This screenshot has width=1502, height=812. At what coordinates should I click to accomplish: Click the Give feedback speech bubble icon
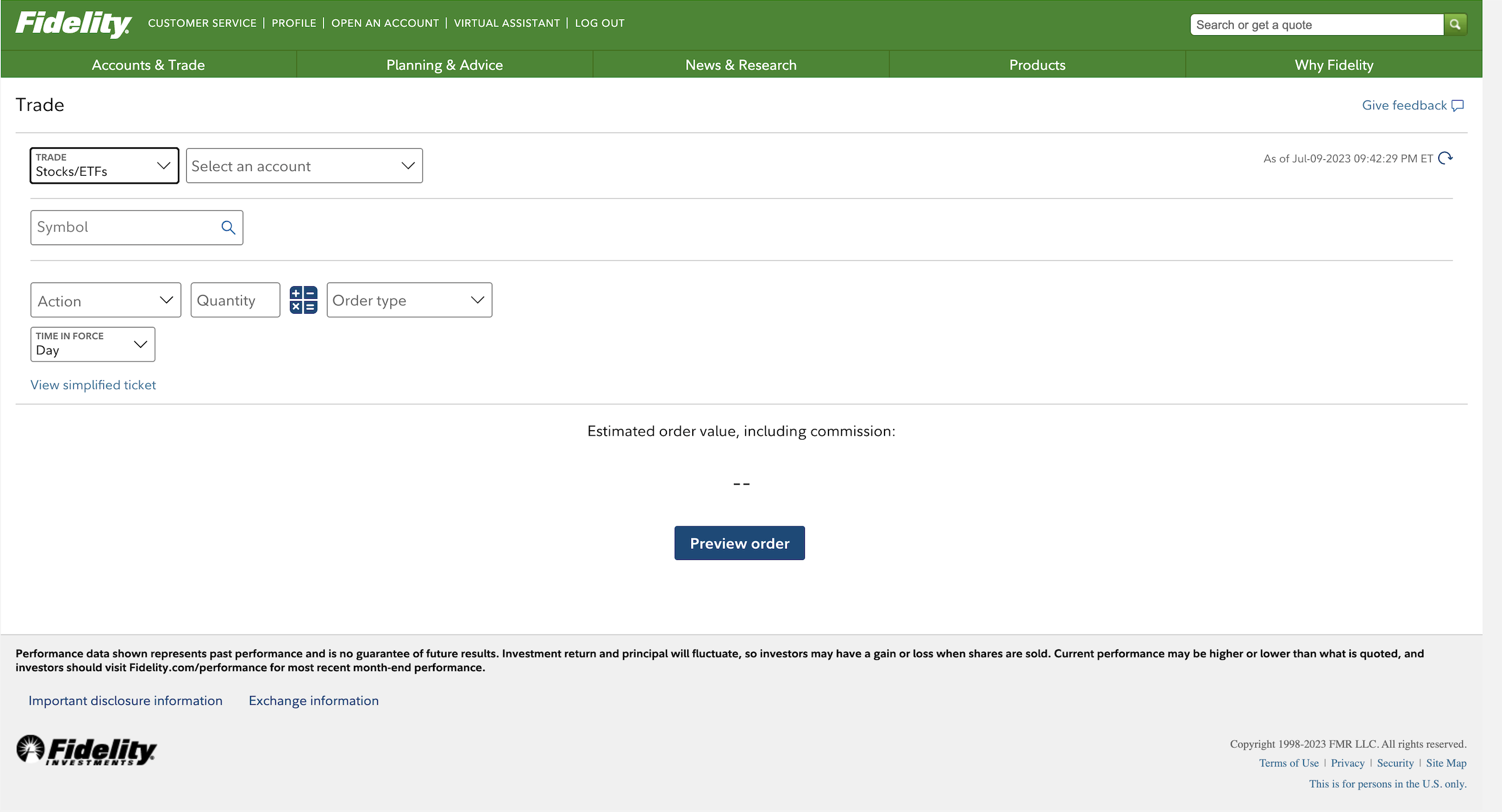[x=1458, y=105]
